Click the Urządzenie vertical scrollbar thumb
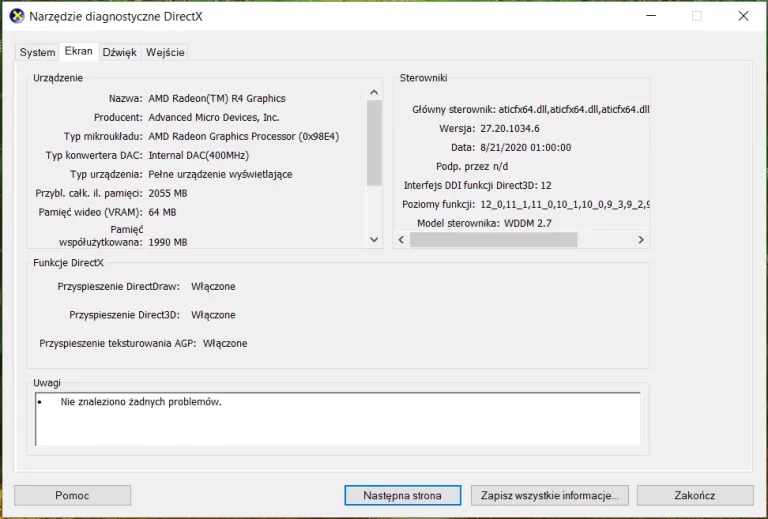Screen dimensions: 768x519 pyautogui.click(x=374, y=143)
